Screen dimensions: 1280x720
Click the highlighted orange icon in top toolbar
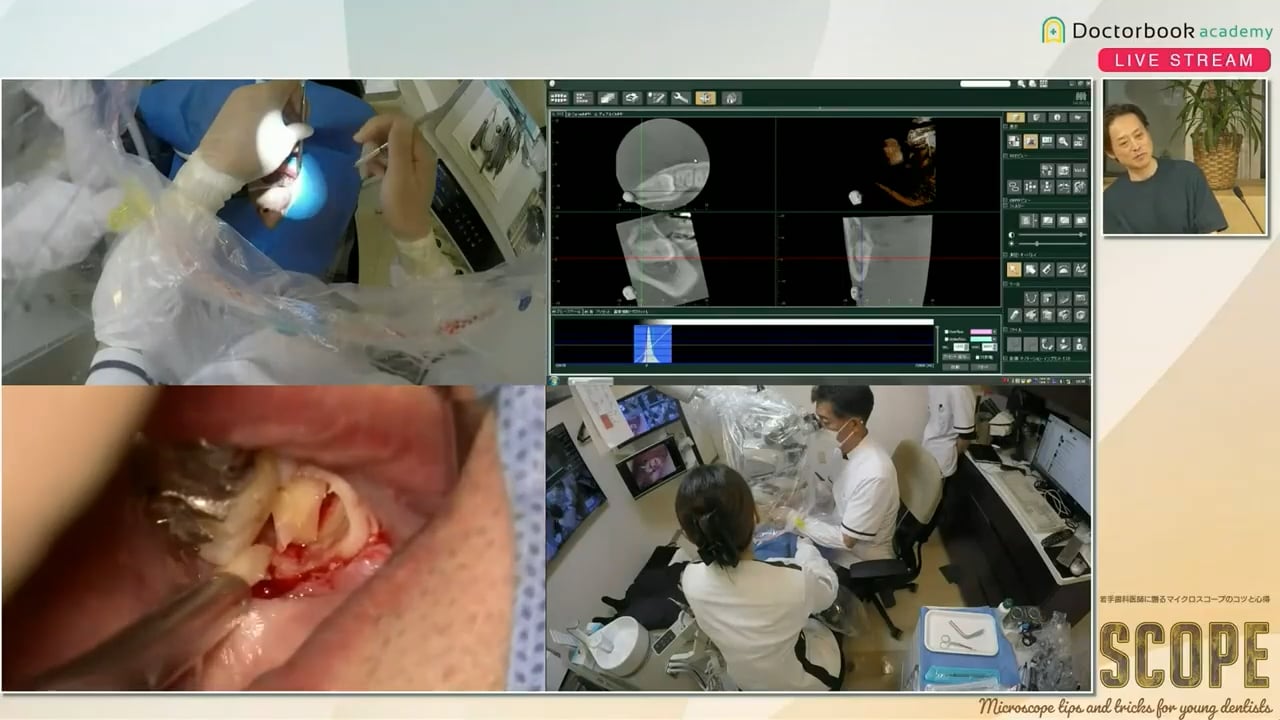point(706,98)
